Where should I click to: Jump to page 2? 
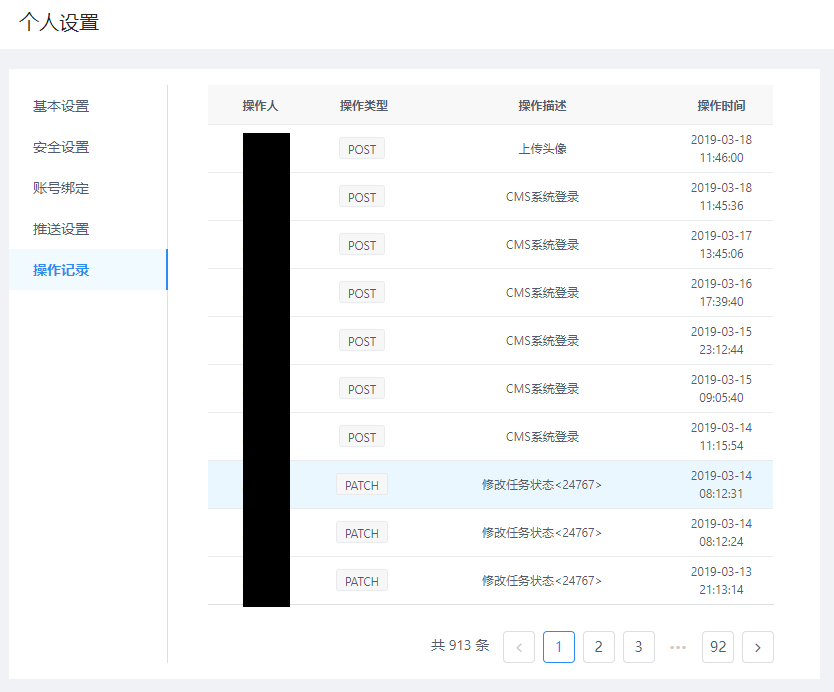[x=598, y=647]
